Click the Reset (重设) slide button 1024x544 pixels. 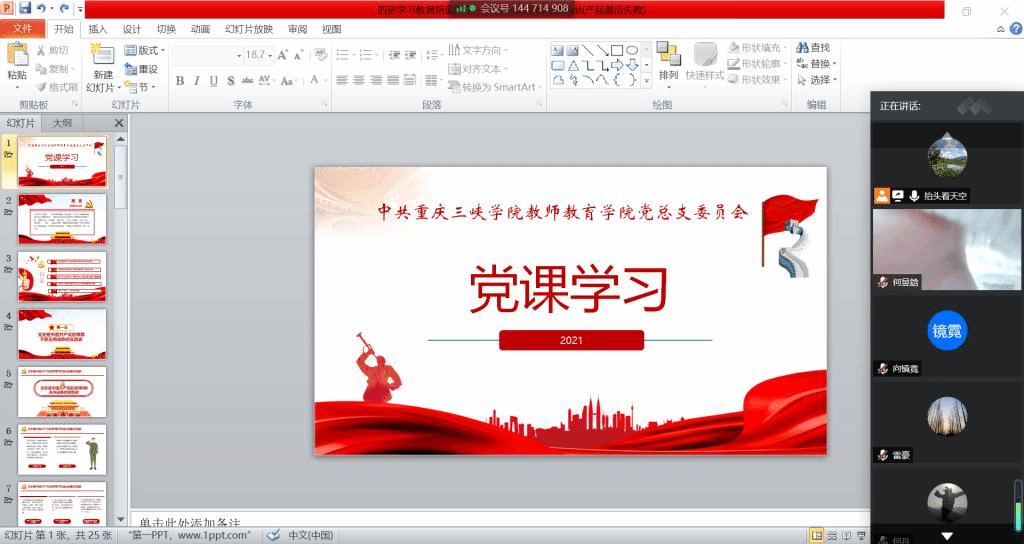click(x=142, y=69)
